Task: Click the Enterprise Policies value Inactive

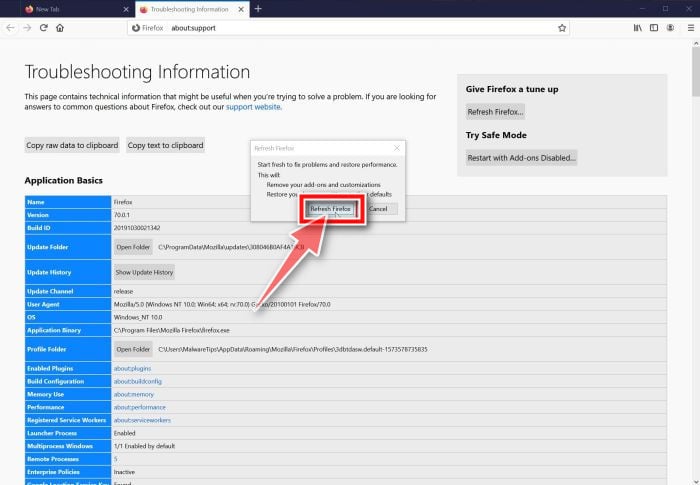Action: coord(124,472)
